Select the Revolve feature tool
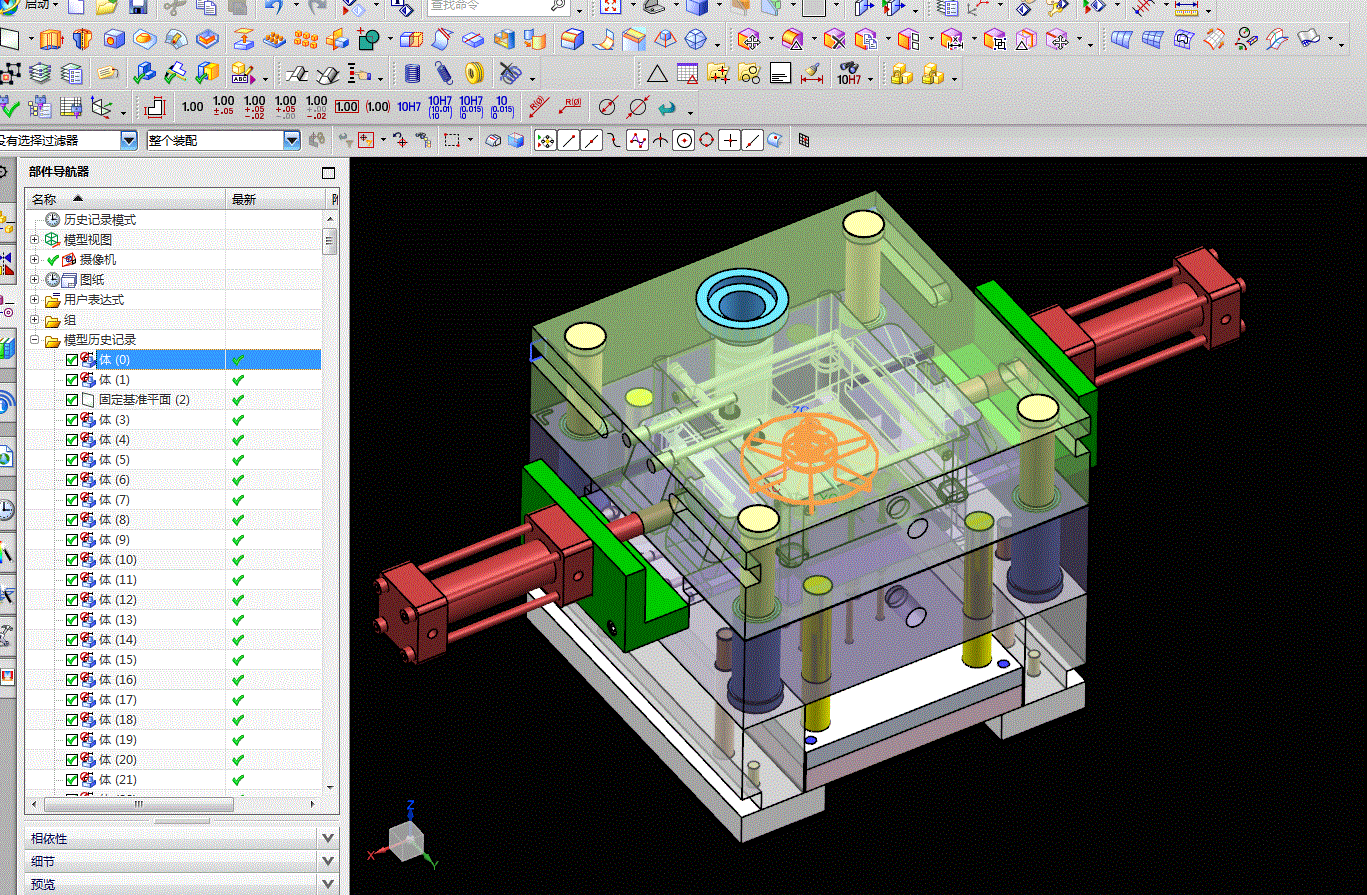 (82, 40)
